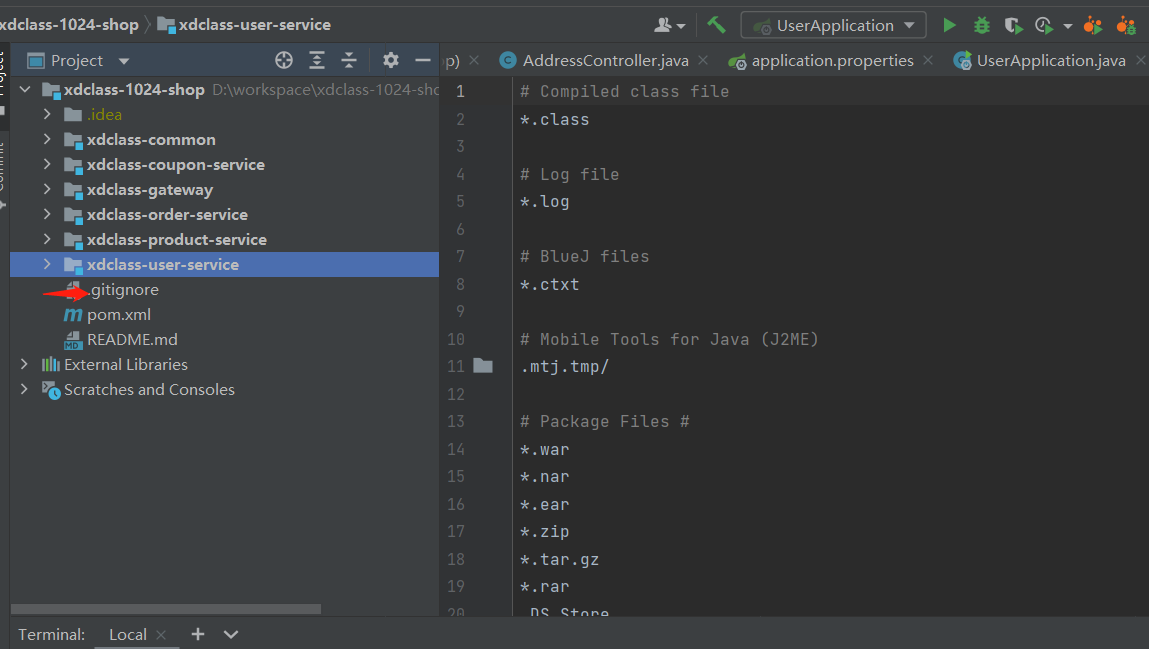The width and height of the screenshot is (1149, 649).
Task: Add a new terminal session tab
Action: point(198,634)
